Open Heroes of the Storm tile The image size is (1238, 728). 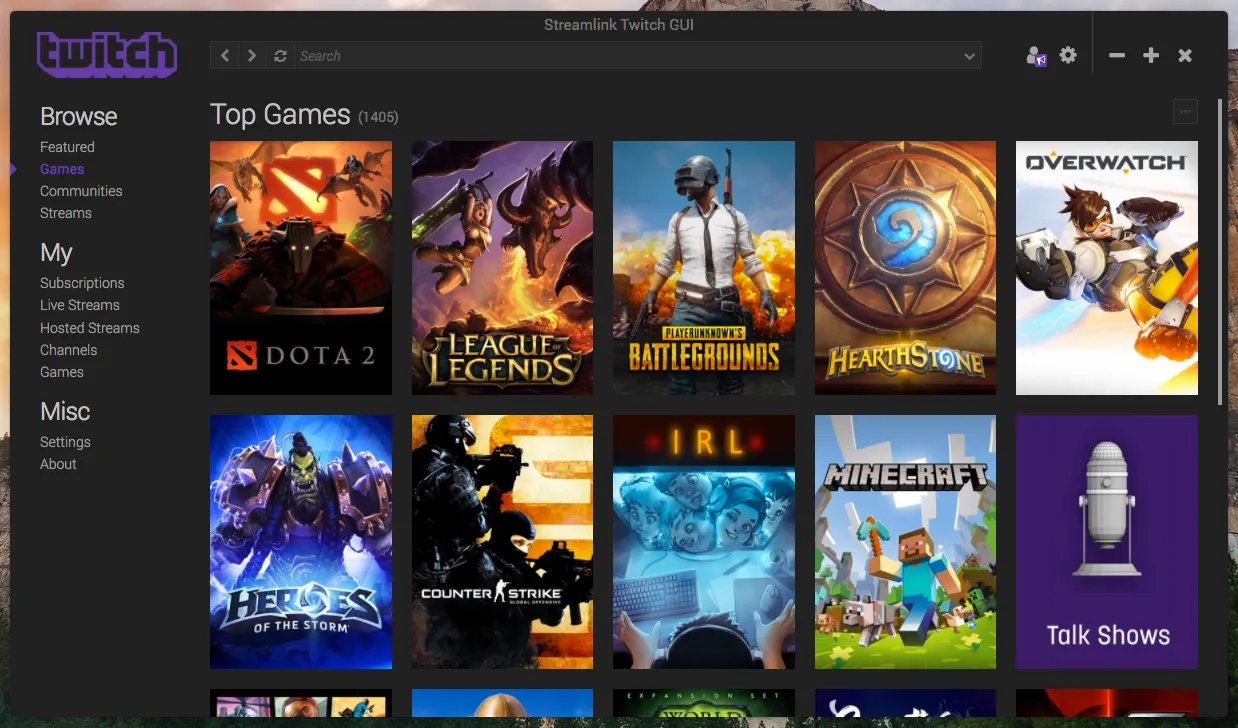301,542
